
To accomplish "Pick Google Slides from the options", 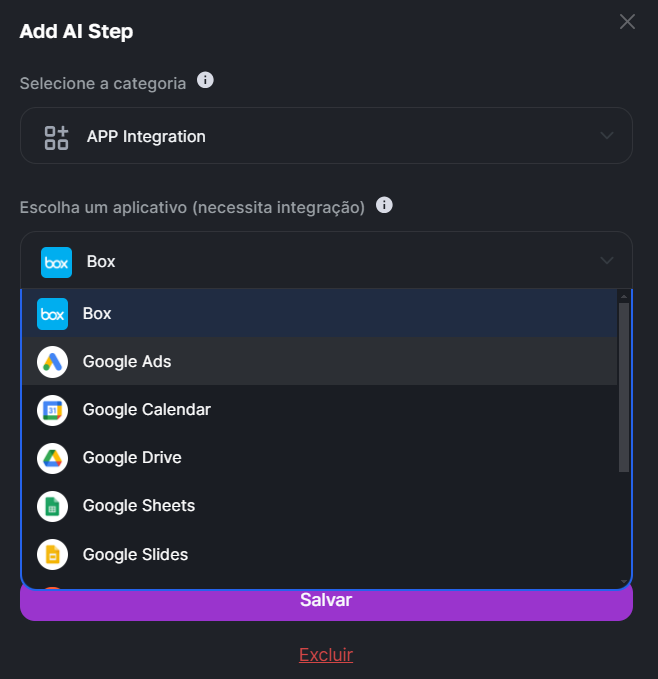I will point(319,554).
